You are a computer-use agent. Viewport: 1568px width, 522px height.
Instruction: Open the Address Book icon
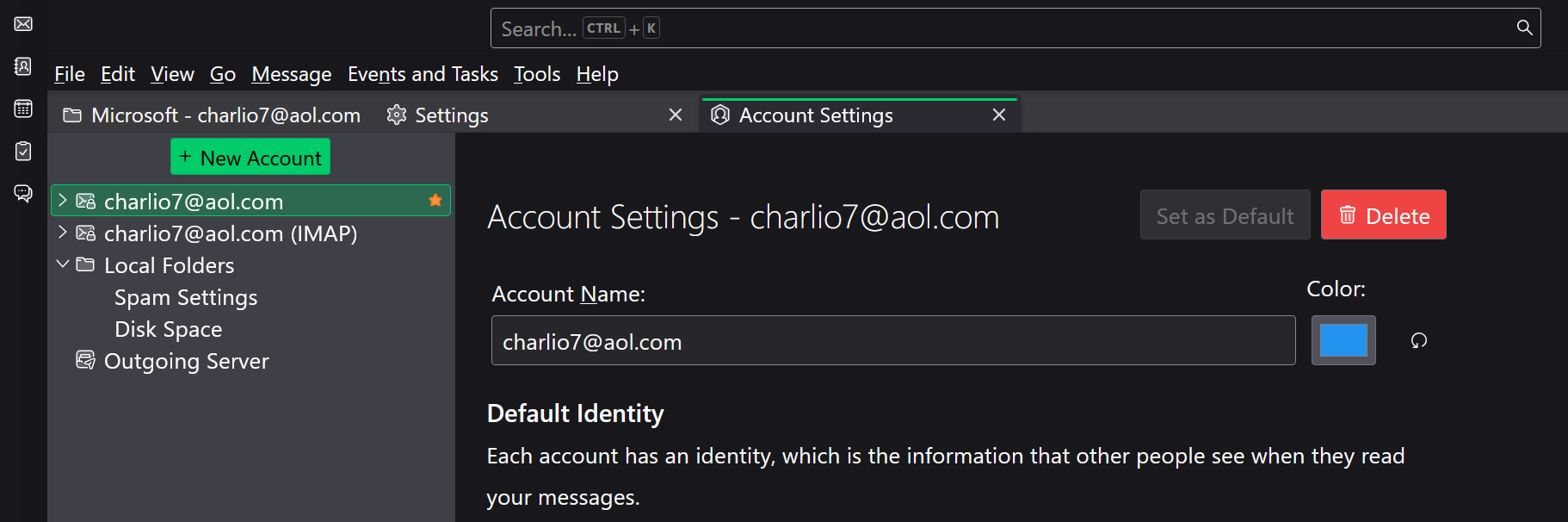(23, 66)
